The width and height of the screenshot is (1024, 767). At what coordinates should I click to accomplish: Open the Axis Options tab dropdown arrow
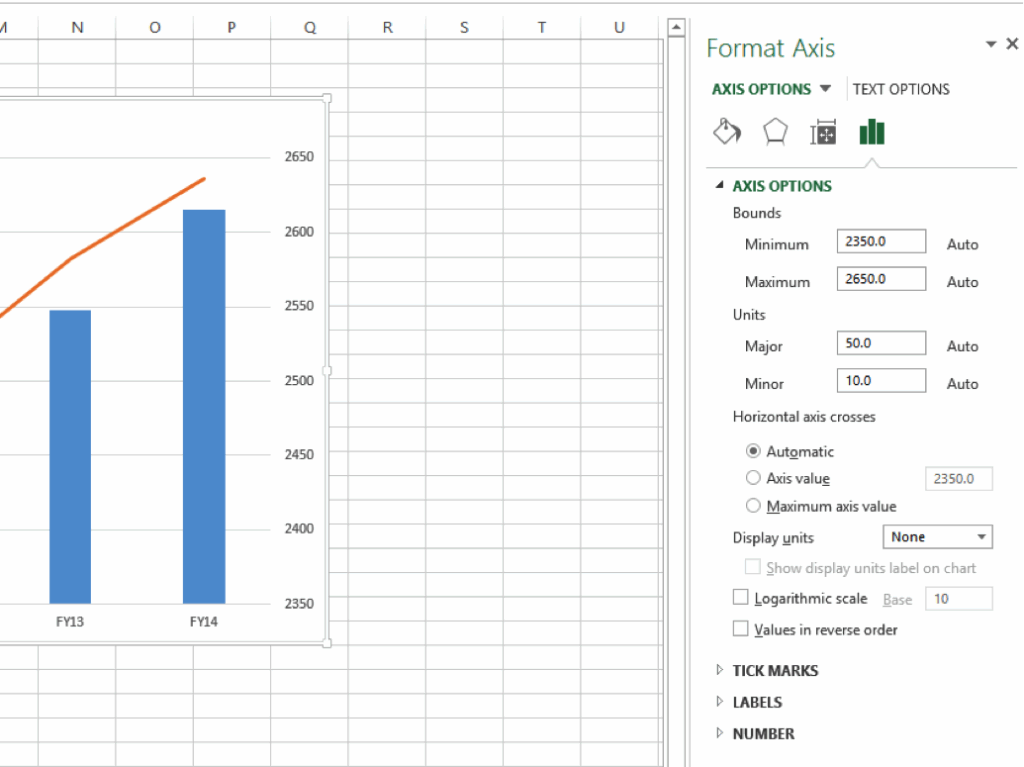tap(825, 89)
